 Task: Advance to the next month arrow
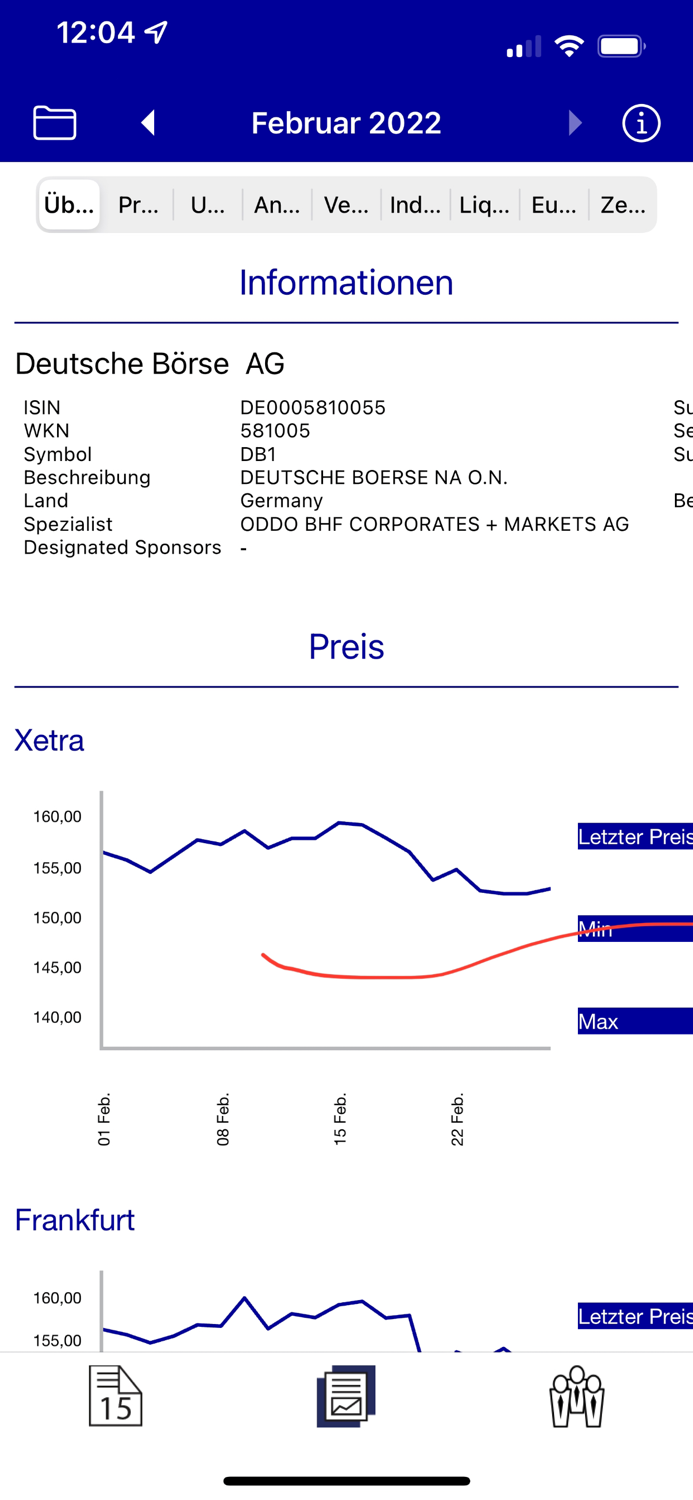(x=574, y=122)
